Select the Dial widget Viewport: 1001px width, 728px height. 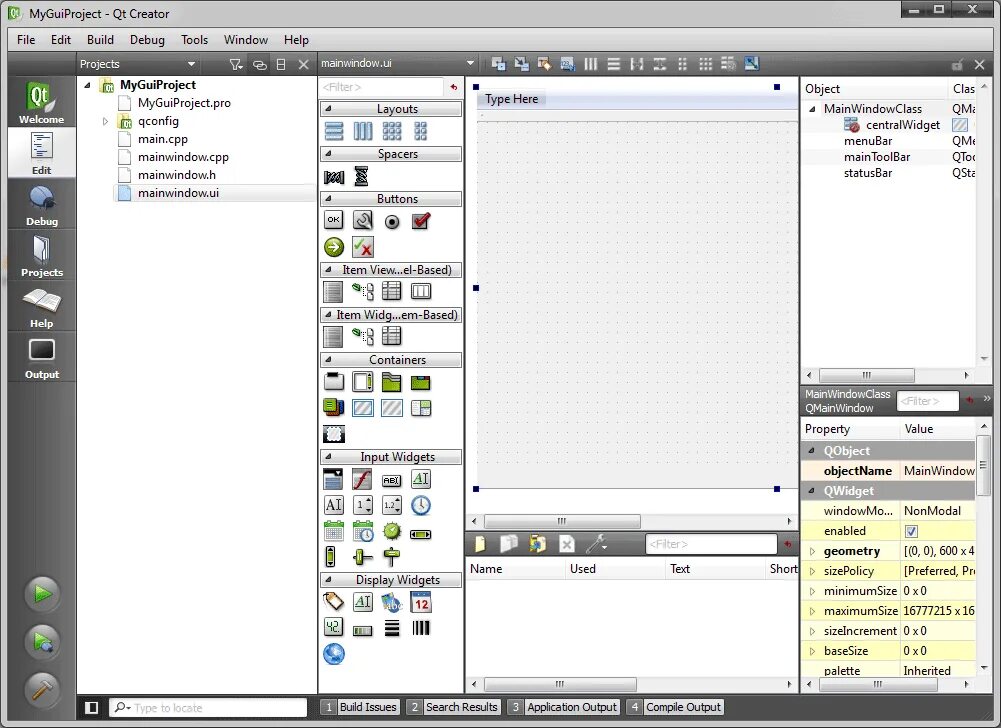pos(392,531)
